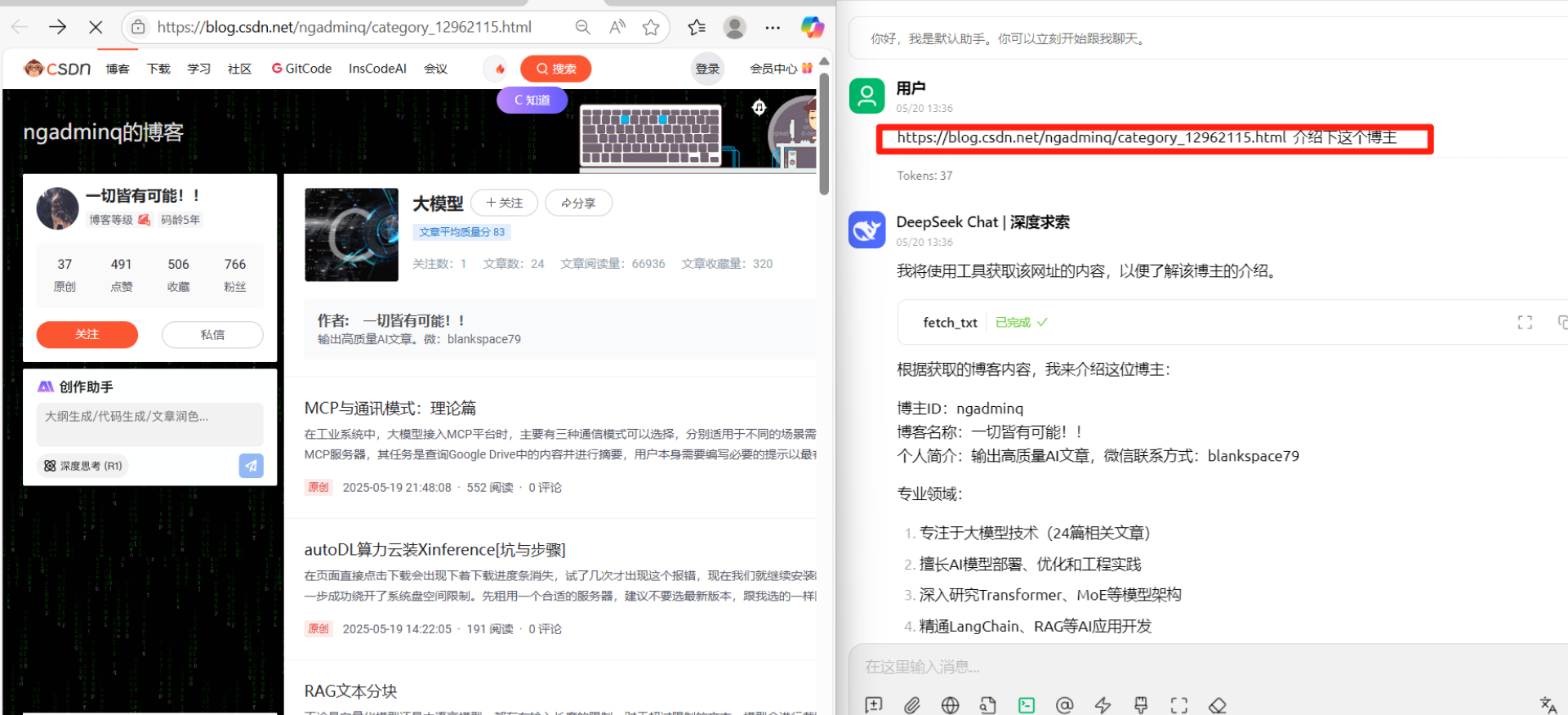Expand the fetch_txt tool result fullscreen icon
This screenshot has width=1568, height=715.
[1525, 323]
